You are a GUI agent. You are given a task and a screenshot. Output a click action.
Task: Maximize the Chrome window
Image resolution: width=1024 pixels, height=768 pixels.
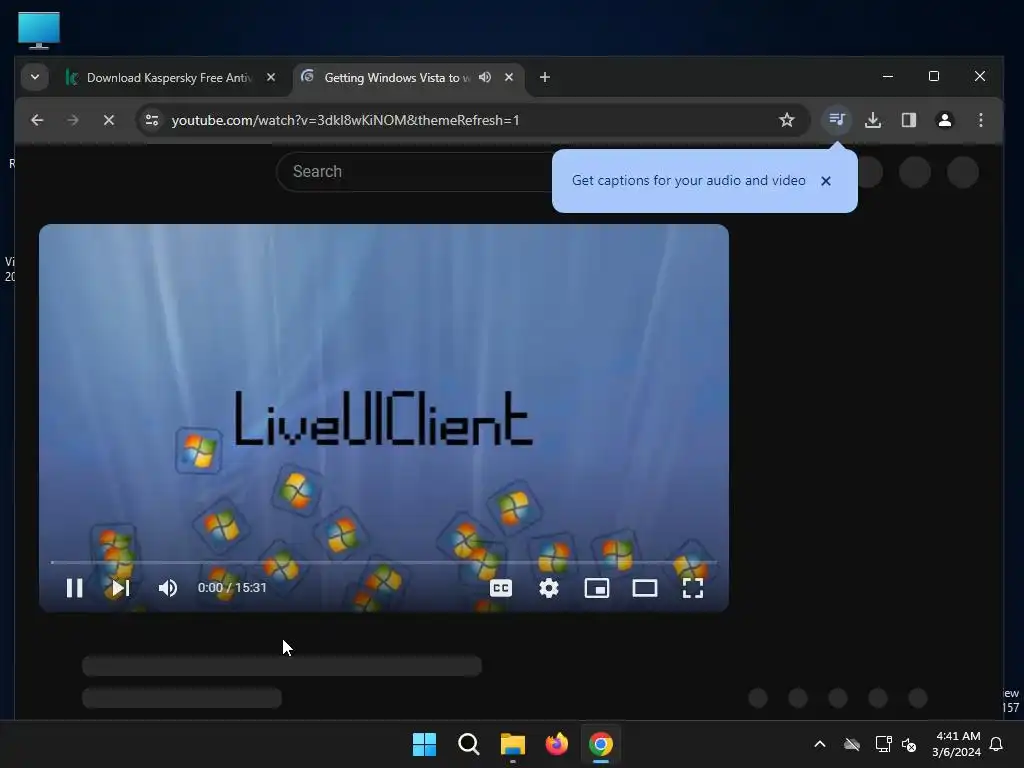coord(934,76)
